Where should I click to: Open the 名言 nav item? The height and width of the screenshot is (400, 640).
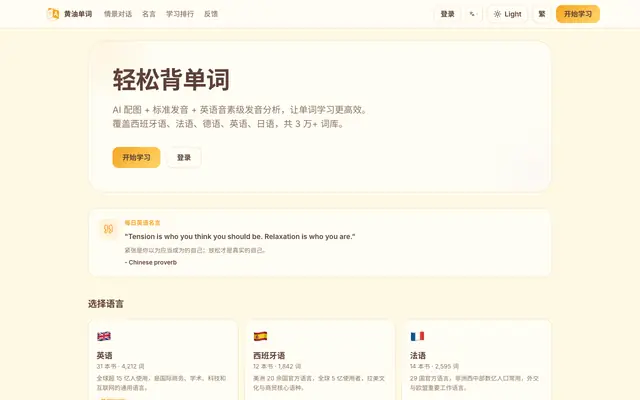149,14
